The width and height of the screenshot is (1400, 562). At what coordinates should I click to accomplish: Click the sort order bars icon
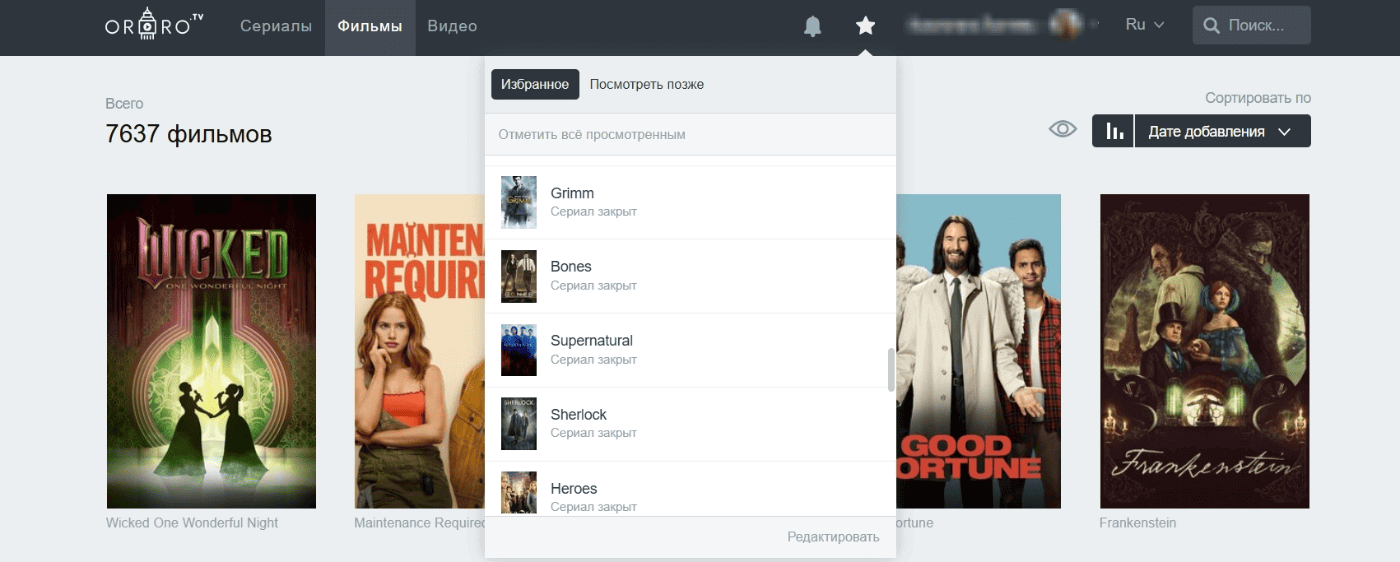click(x=1113, y=131)
